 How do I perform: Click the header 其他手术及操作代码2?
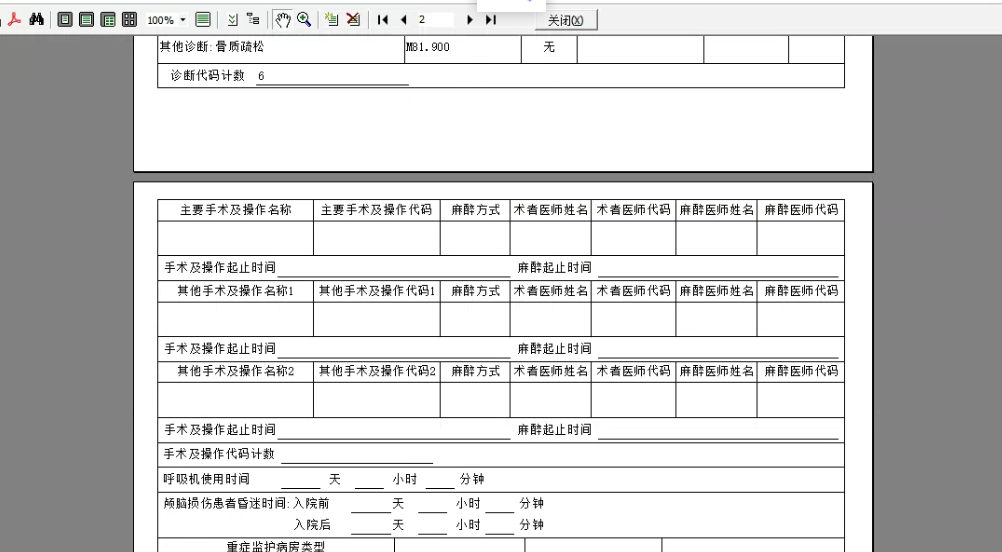(x=377, y=371)
